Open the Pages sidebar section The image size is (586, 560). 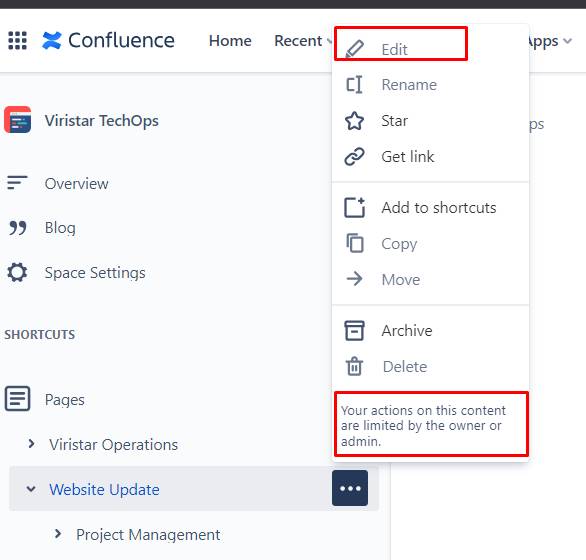(x=65, y=400)
